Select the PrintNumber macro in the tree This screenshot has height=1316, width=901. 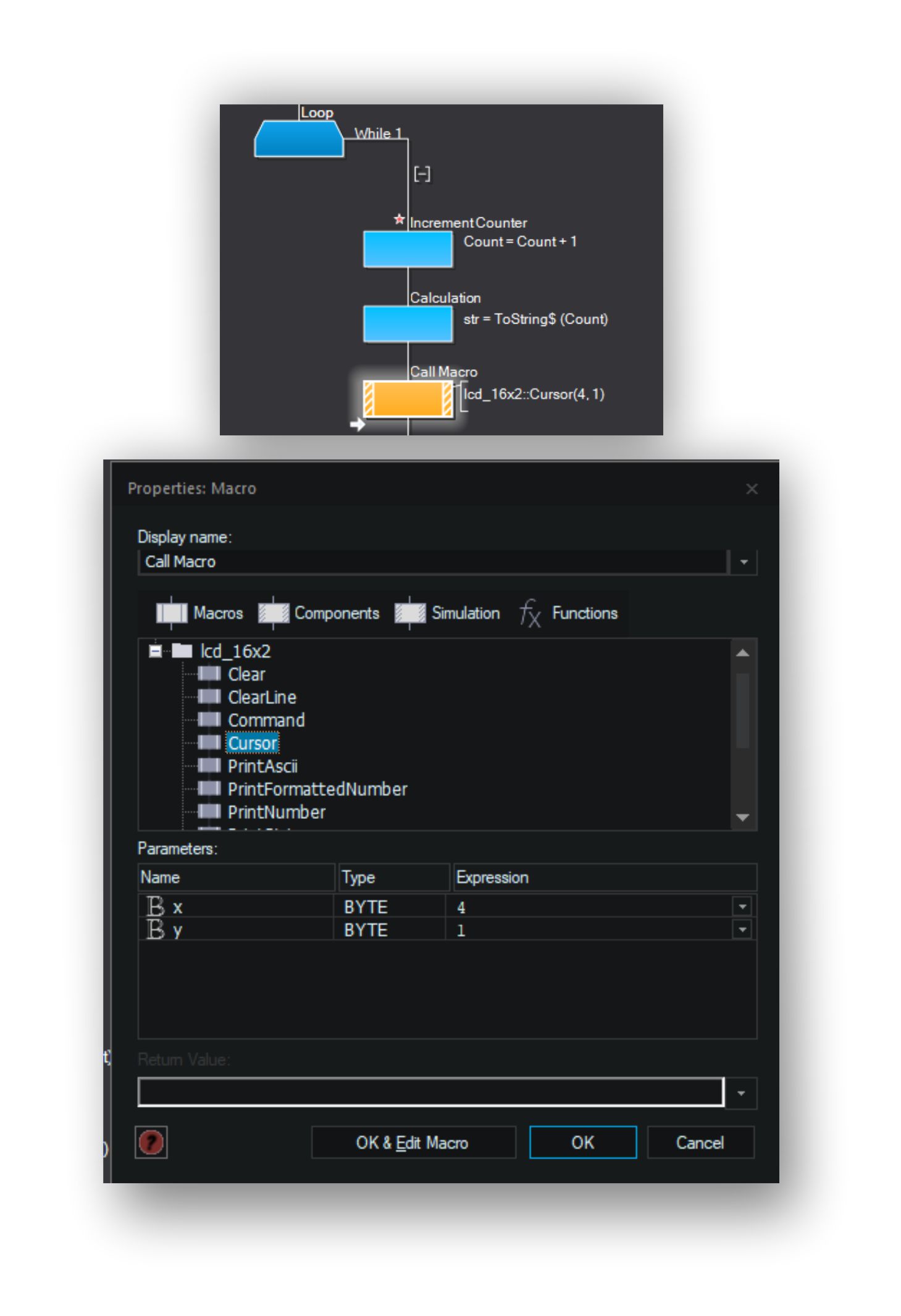[276, 811]
